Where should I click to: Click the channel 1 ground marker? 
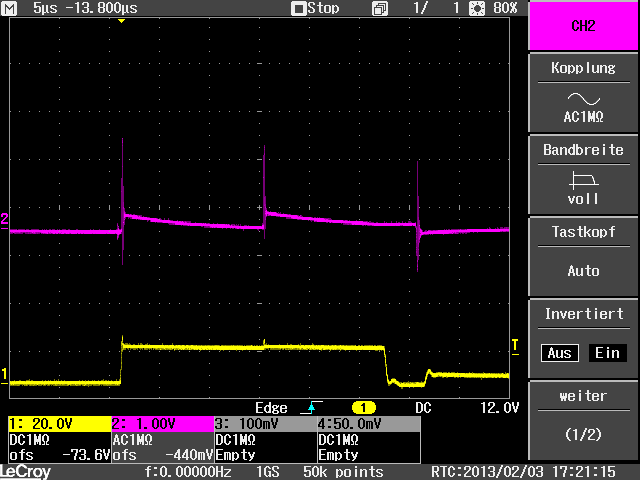point(4,376)
